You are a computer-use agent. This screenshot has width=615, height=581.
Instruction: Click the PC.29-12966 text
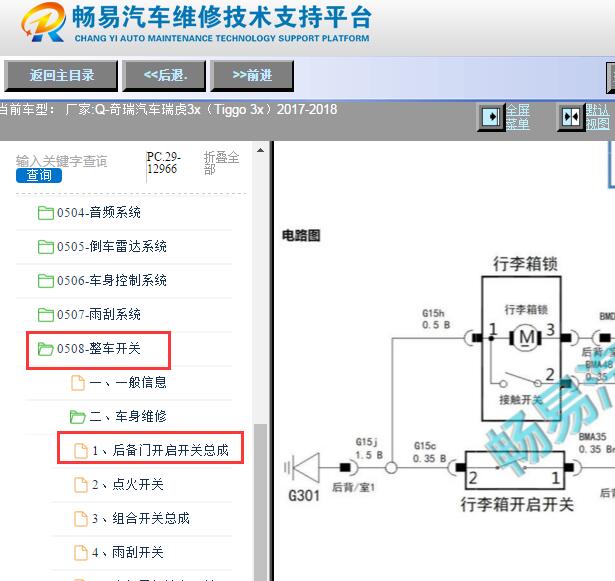163,163
